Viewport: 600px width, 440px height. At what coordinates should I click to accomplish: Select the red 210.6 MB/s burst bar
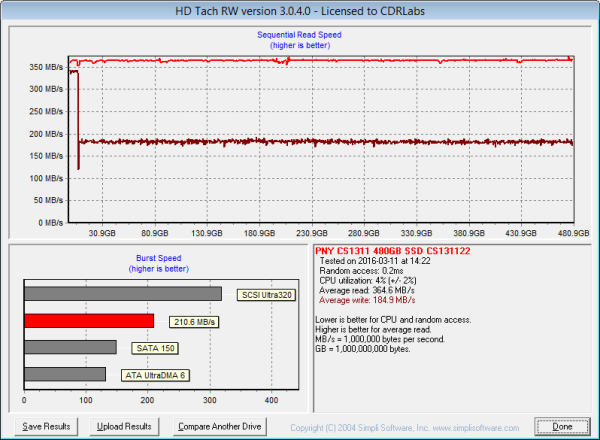pyautogui.click(x=89, y=321)
